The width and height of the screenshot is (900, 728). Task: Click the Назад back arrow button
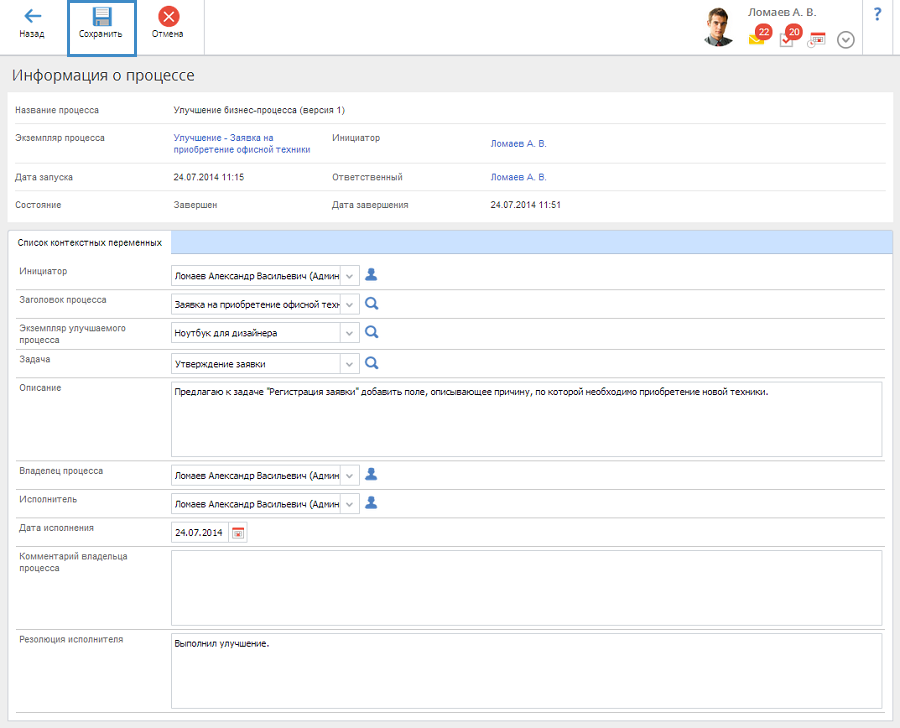pyautogui.click(x=32, y=24)
